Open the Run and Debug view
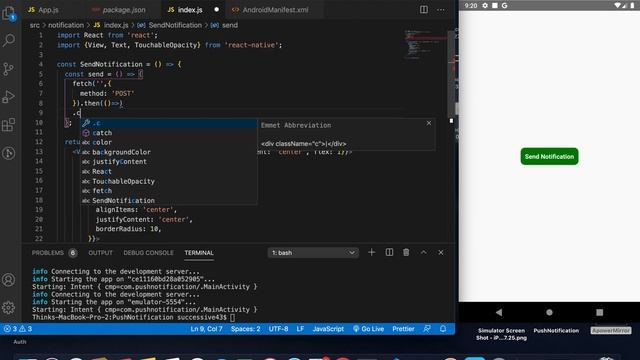This screenshot has width=640, height=360. [x=9, y=97]
